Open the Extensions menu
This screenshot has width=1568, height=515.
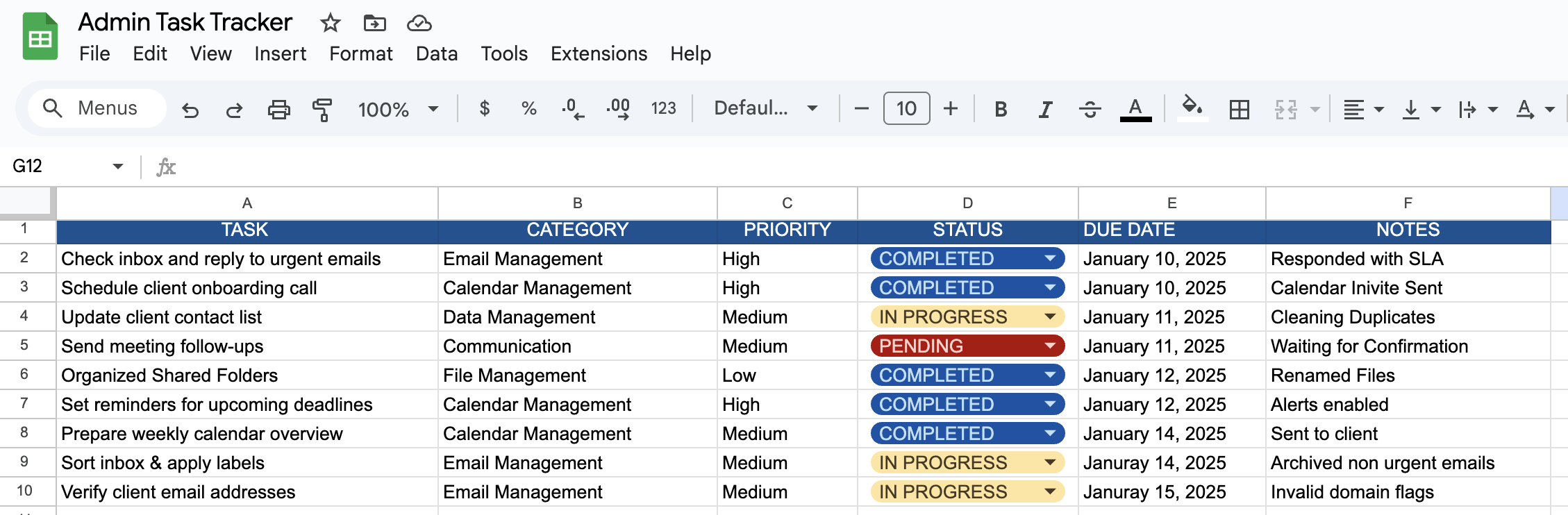pyautogui.click(x=599, y=53)
